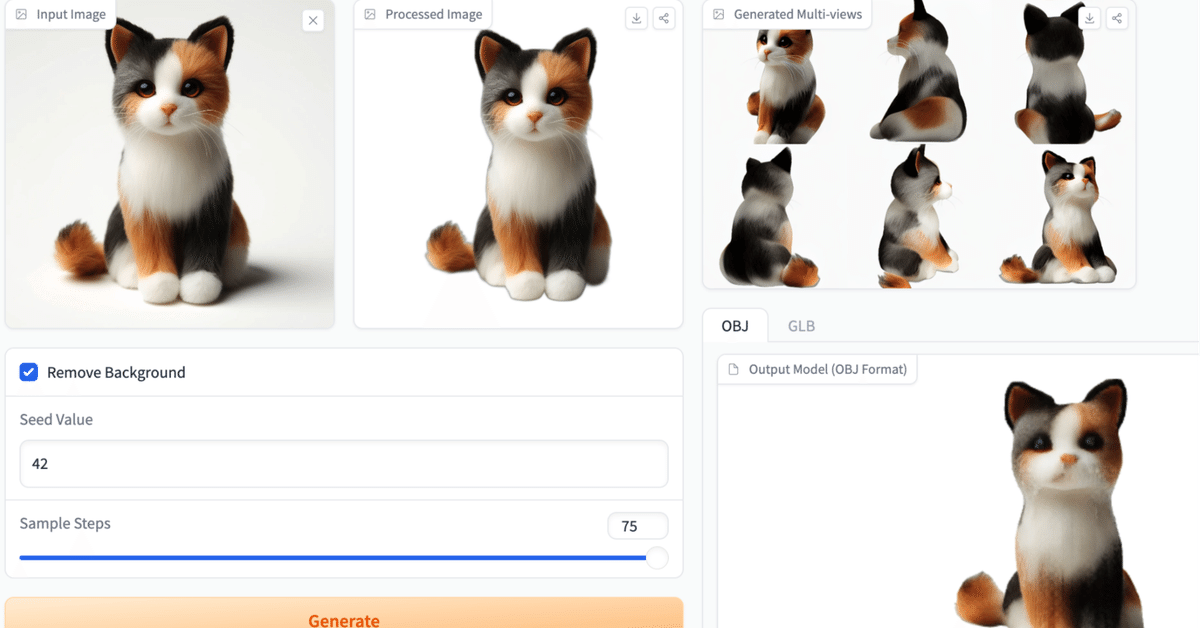Click the Sample Steps value box showing 75

pyautogui.click(x=638, y=525)
